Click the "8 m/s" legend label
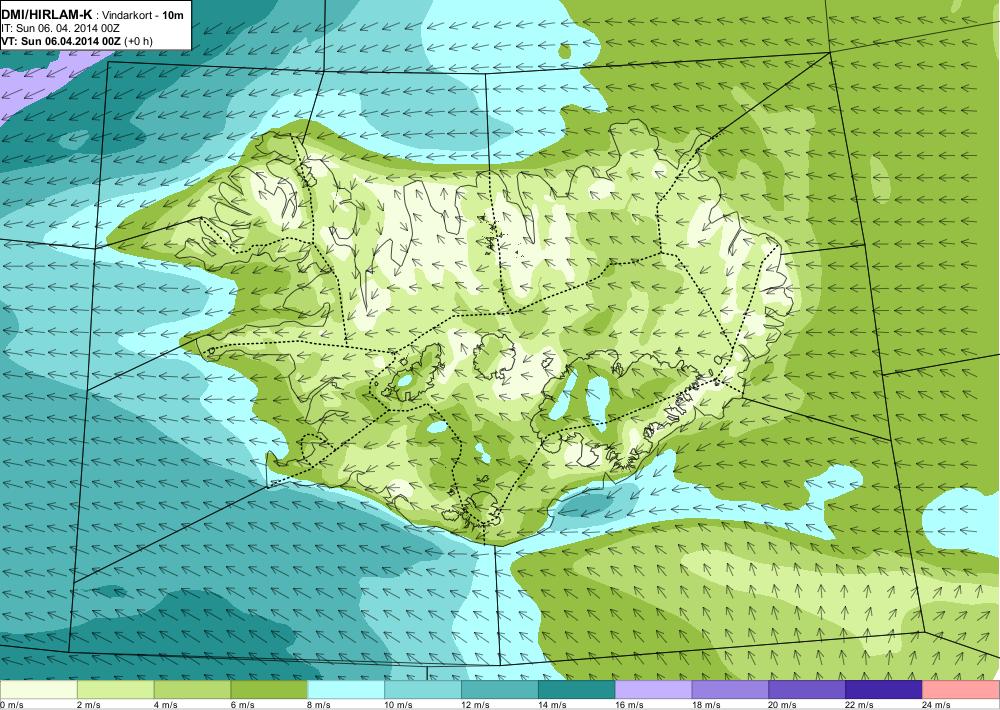The image size is (1000, 710). (320, 705)
